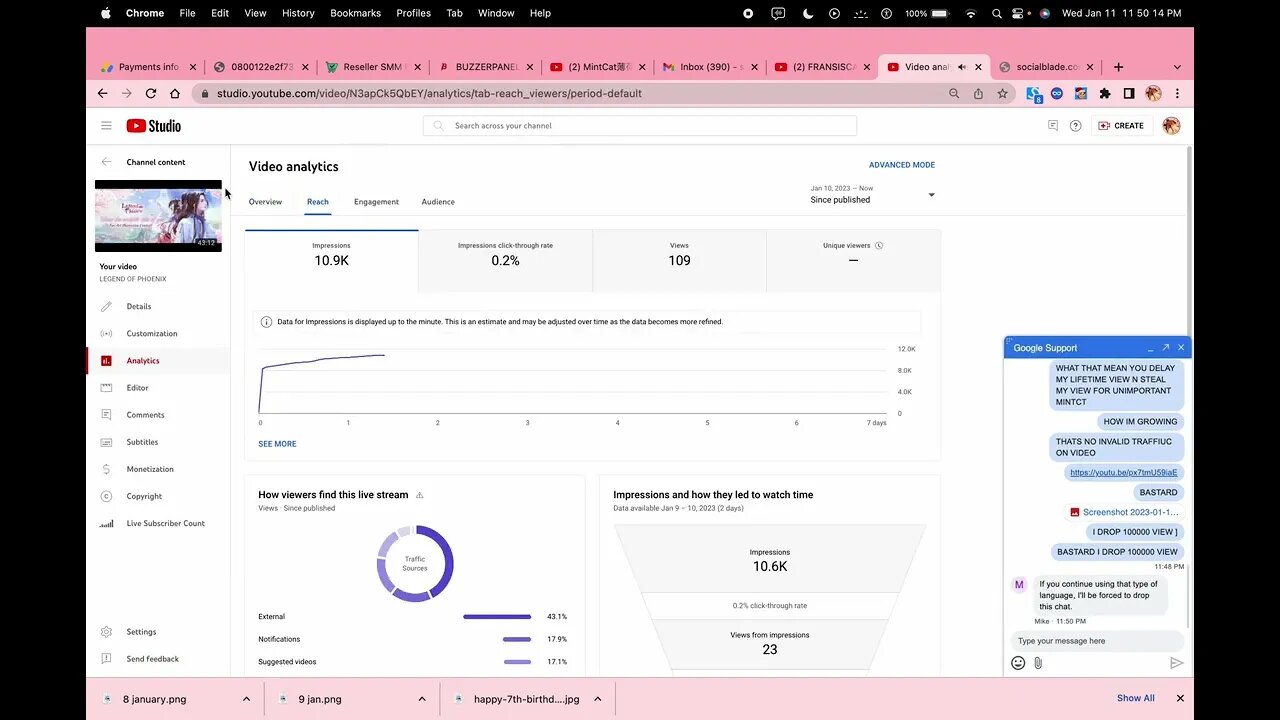1280x720 pixels.
Task: Switch to the socialblade browser tab
Action: (1046, 67)
